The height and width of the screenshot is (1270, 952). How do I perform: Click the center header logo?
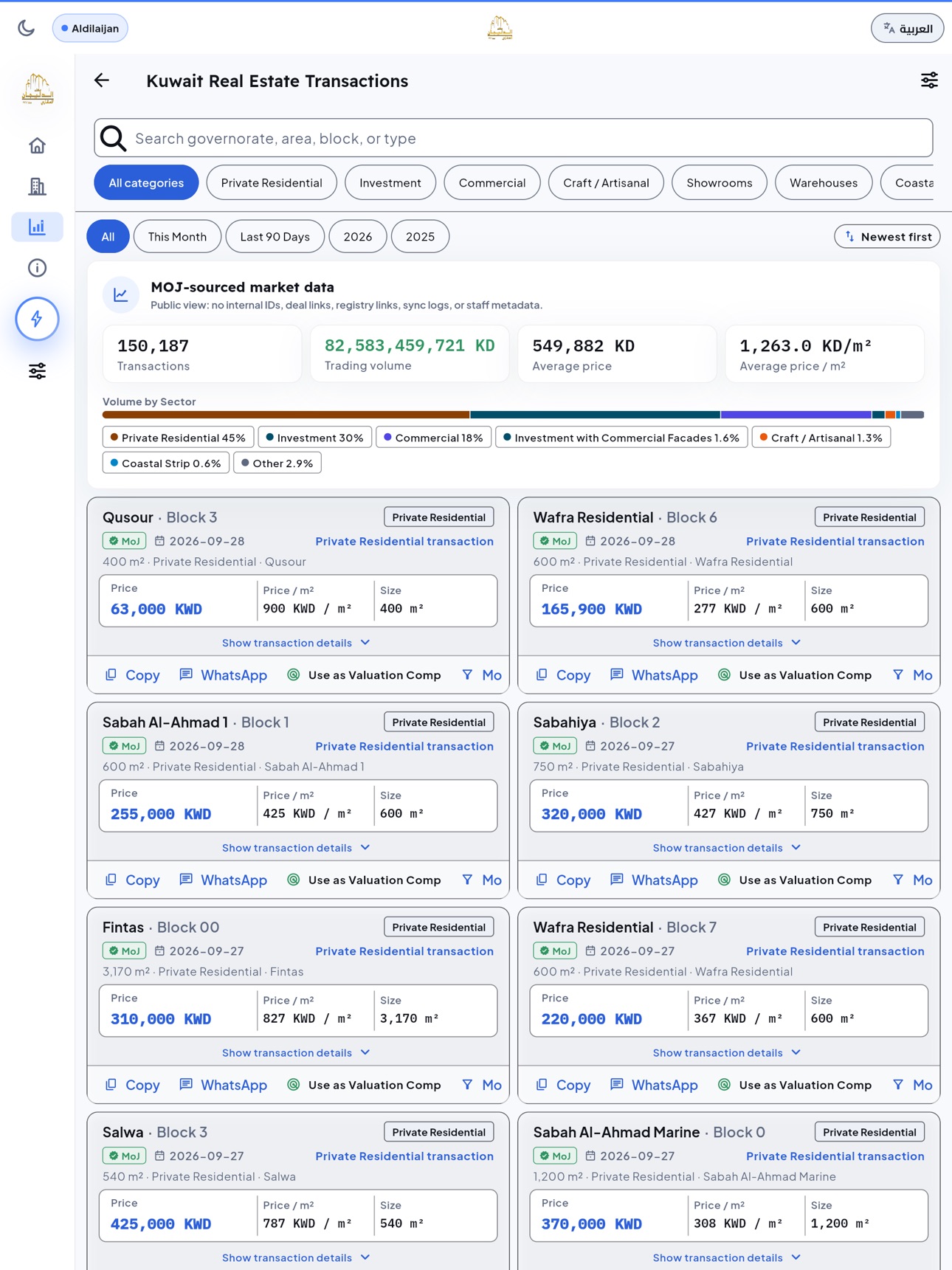tap(500, 28)
